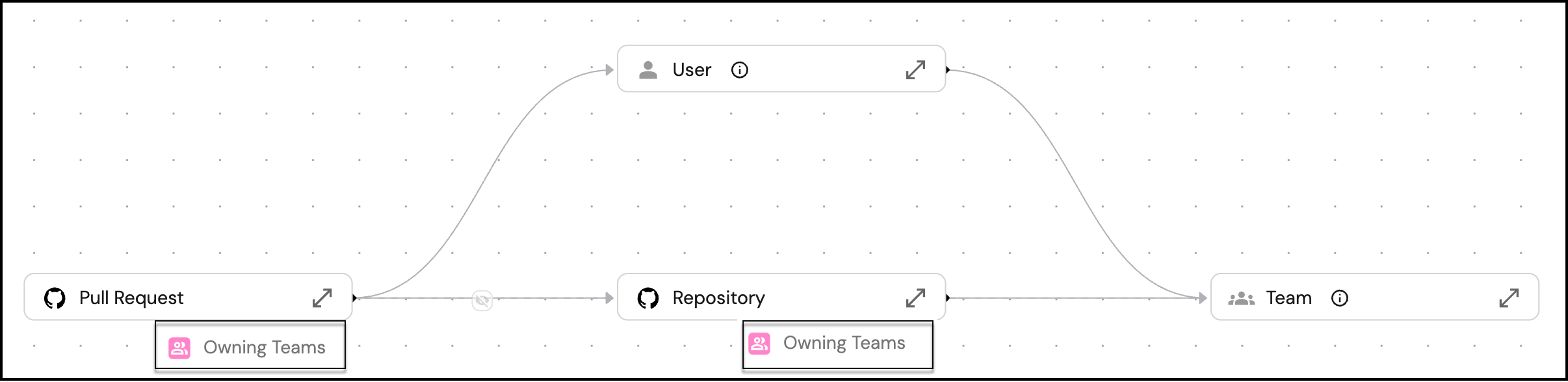Select Owning Teams label below Pull Request

point(264,348)
